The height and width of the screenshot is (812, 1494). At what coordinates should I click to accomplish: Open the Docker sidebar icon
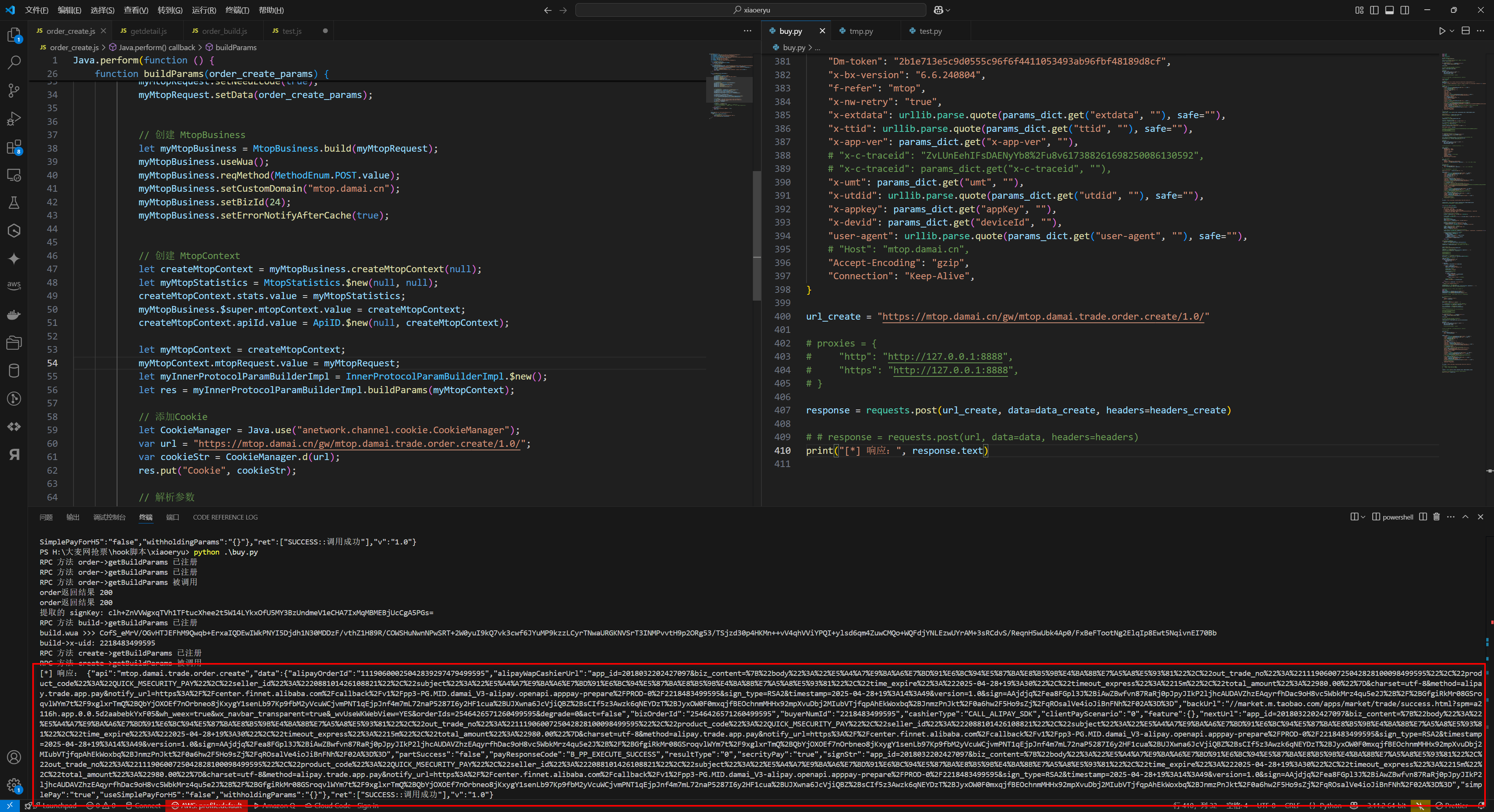[x=14, y=315]
